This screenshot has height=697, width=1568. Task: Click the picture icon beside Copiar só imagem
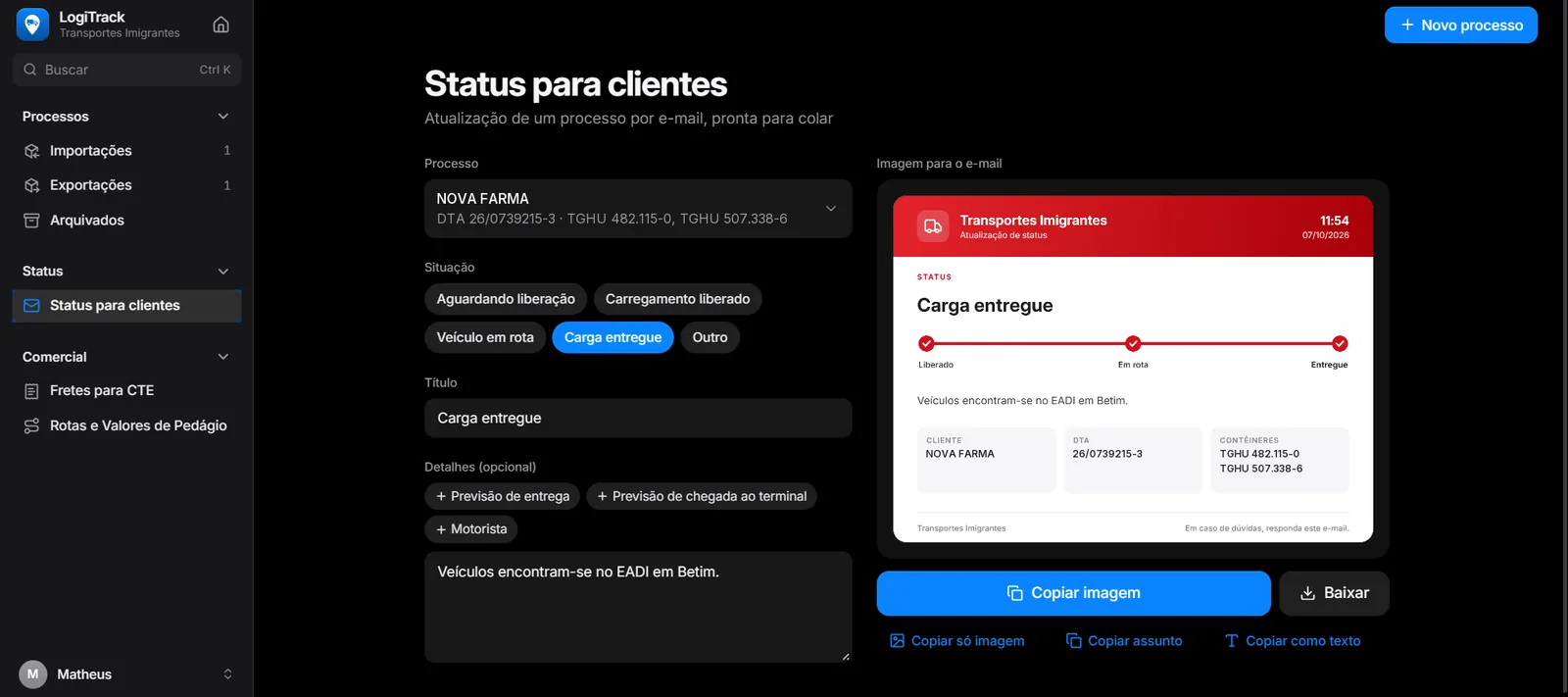pyautogui.click(x=897, y=641)
